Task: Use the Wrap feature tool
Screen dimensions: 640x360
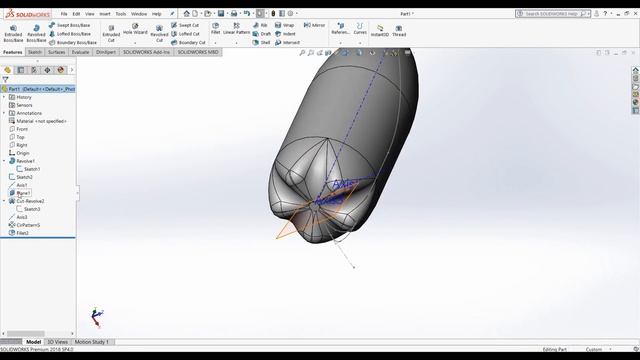Action: point(284,25)
